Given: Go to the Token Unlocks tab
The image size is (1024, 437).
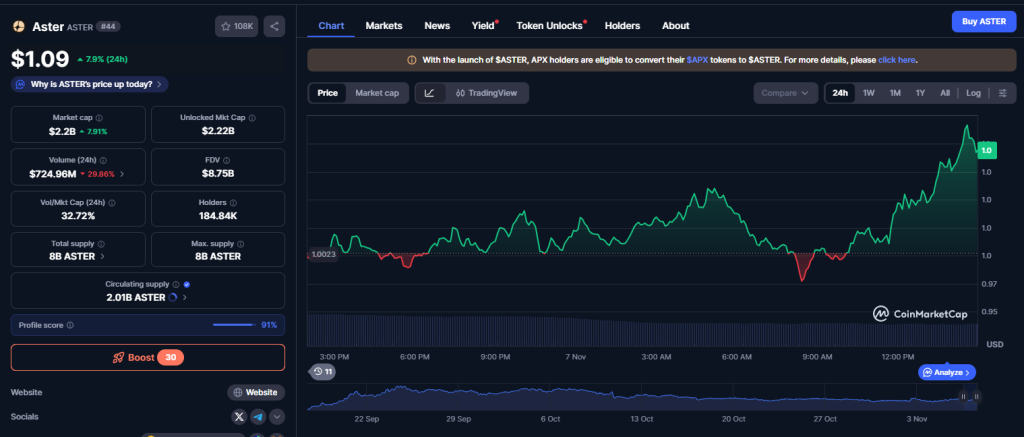Looking at the screenshot, I should coord(550,25).
